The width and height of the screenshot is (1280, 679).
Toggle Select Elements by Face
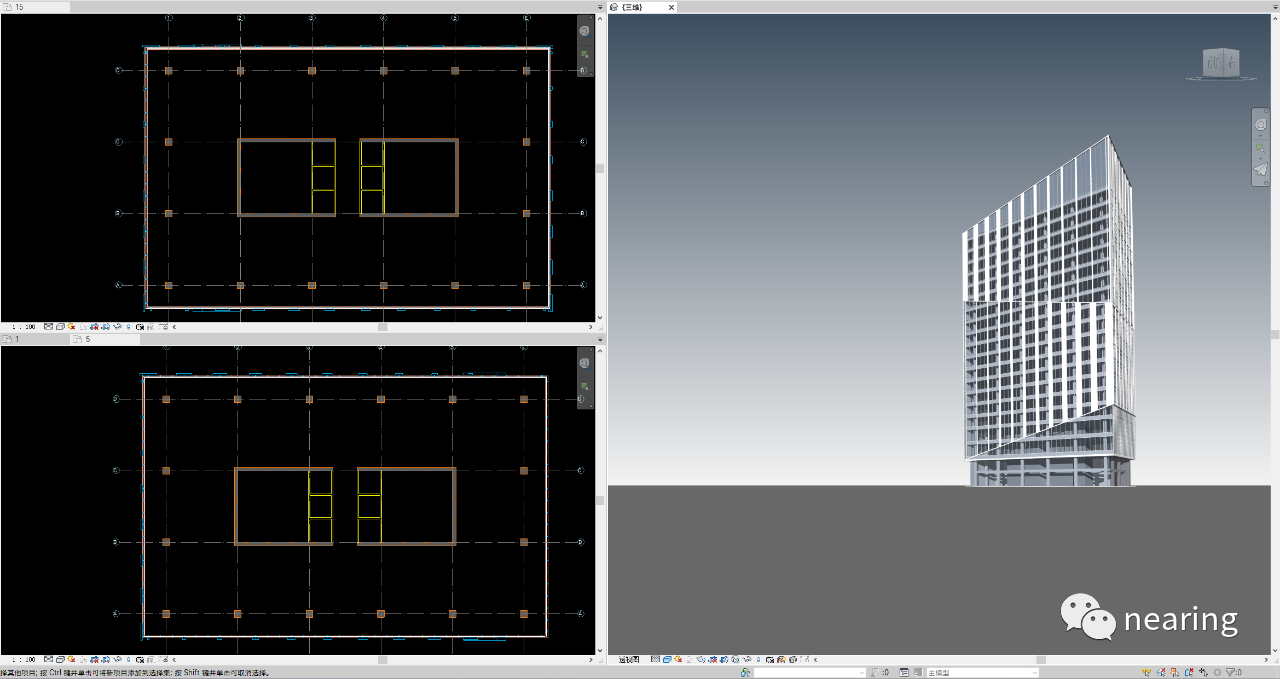(1189, 672)
